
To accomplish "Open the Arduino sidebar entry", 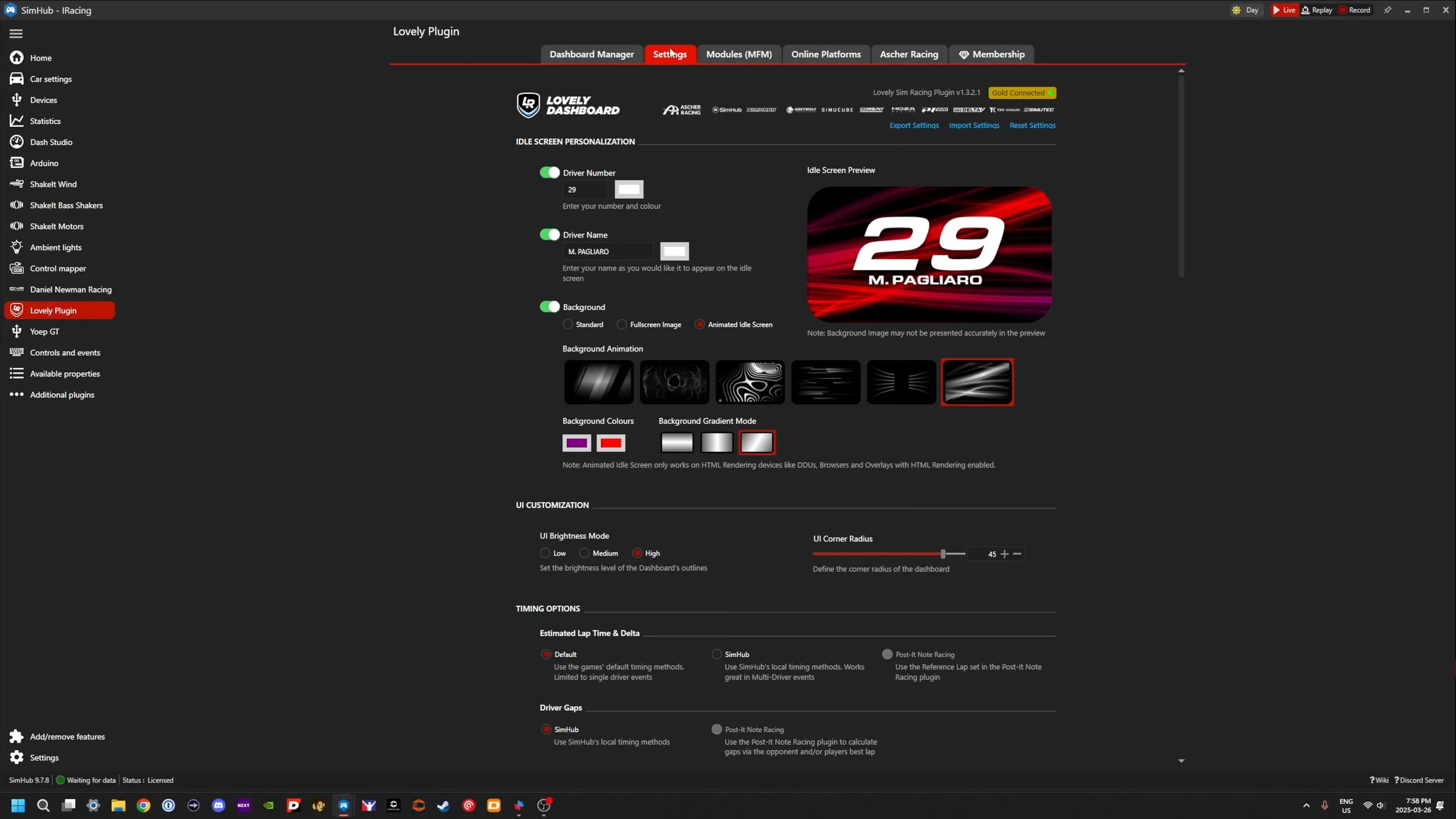I will click(x=44, y=163).
